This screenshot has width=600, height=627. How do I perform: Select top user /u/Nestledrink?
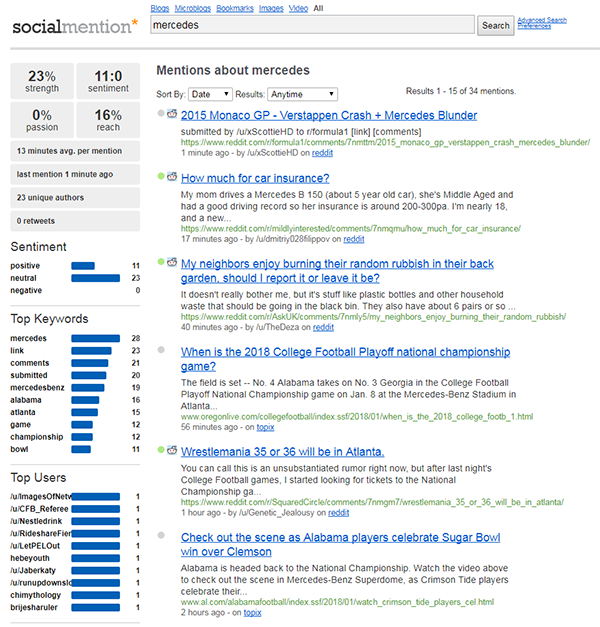[36, 521]
